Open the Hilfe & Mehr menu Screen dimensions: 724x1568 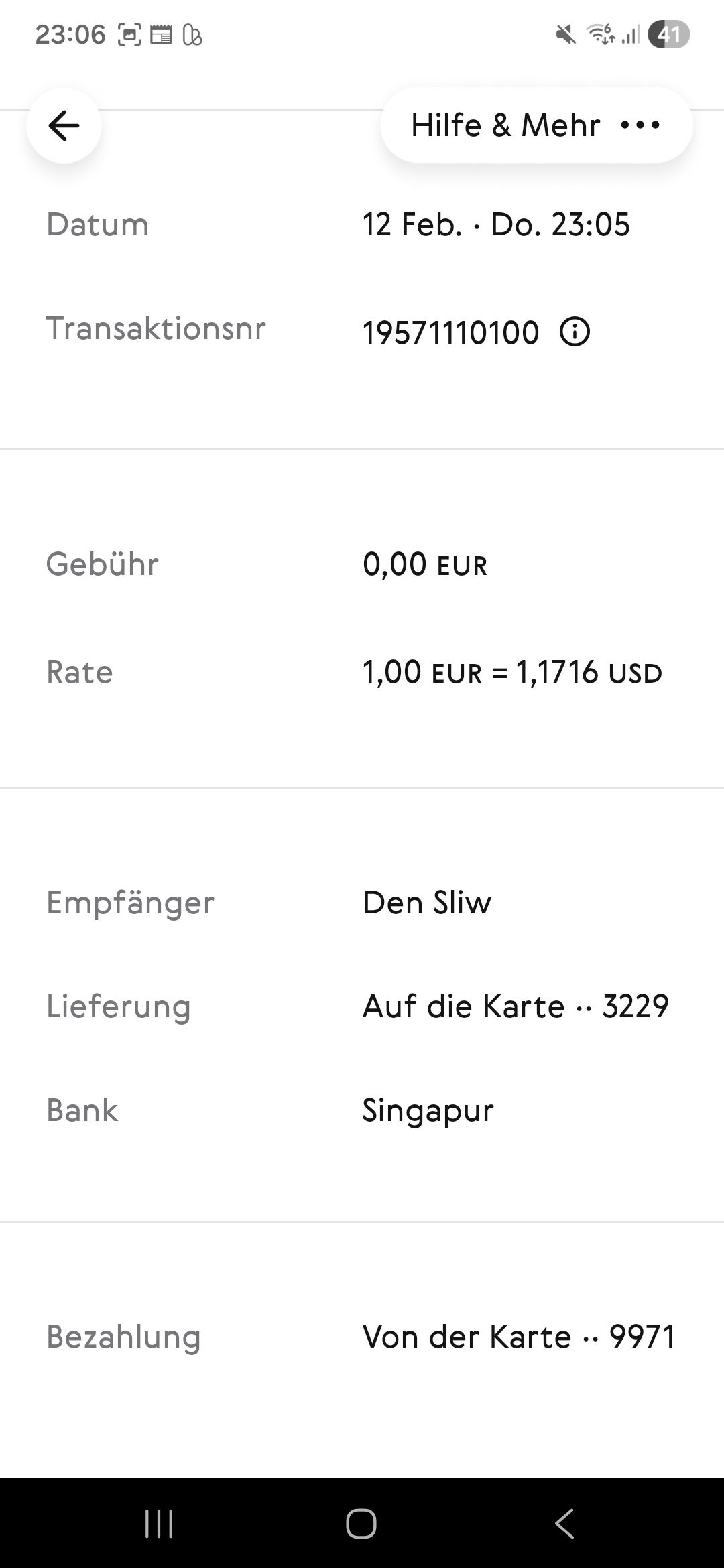tap(536, 125)
